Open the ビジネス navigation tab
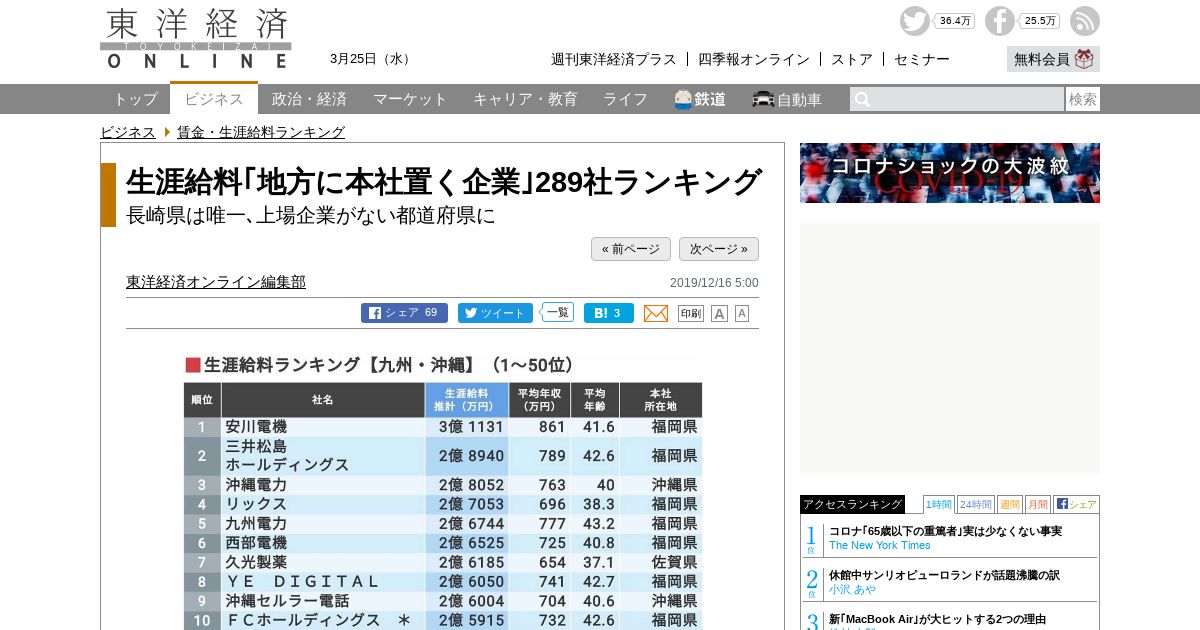Viewport: 1200px width, 630px height. point(214,98)
